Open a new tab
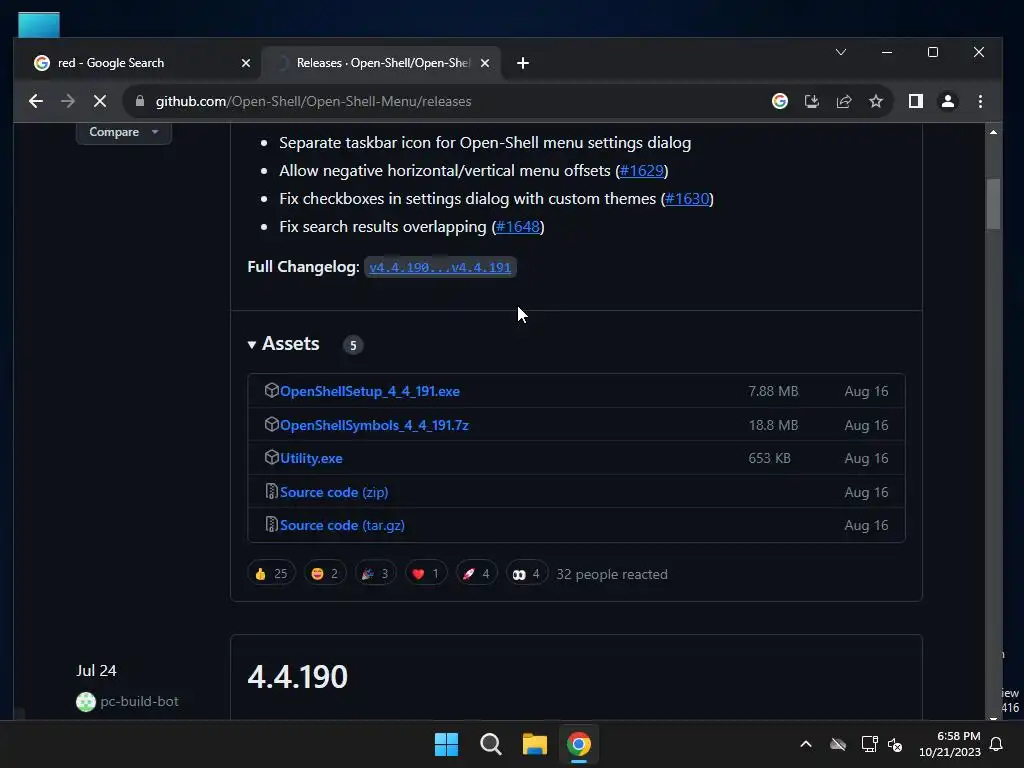1024x768 pixels. pyautogui.click(x=522, y=63)
